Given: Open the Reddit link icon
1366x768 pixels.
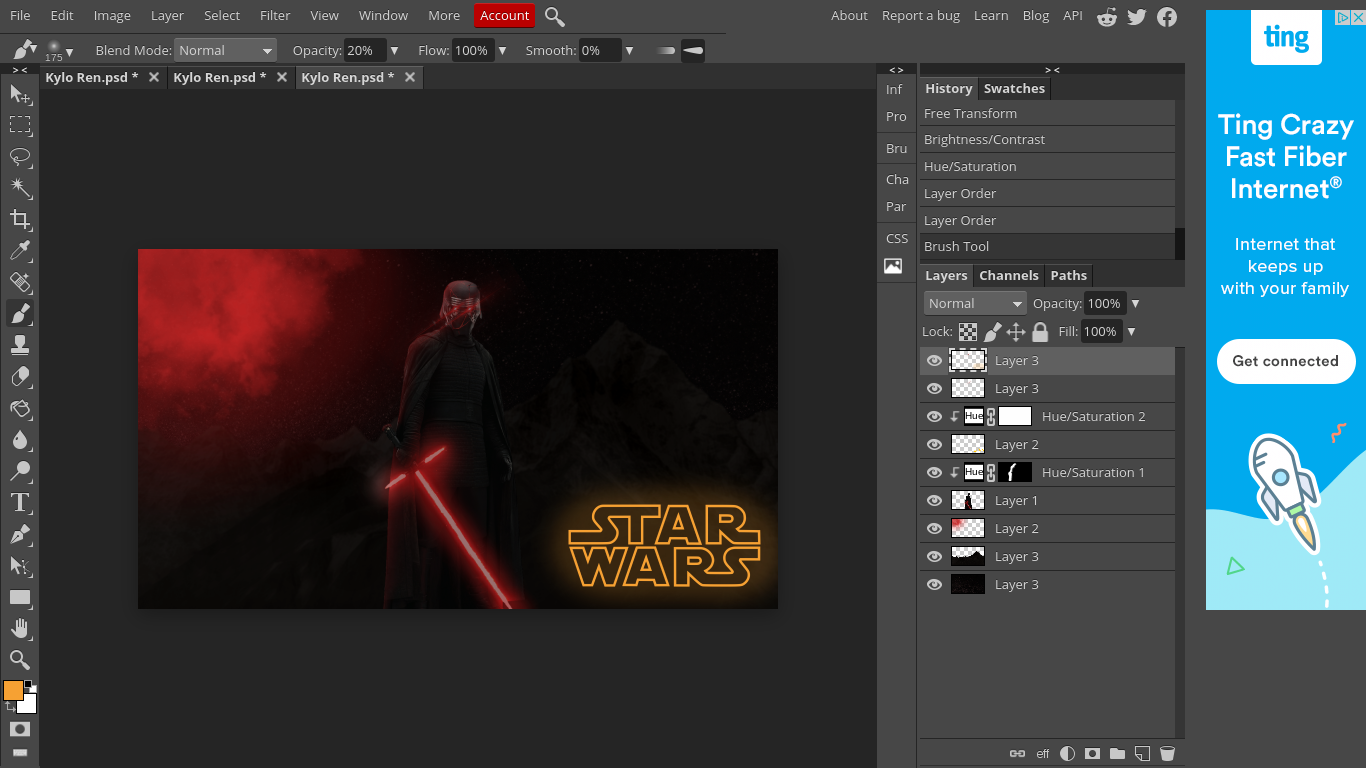Looking at the screenshot, I should [1106, 16].
